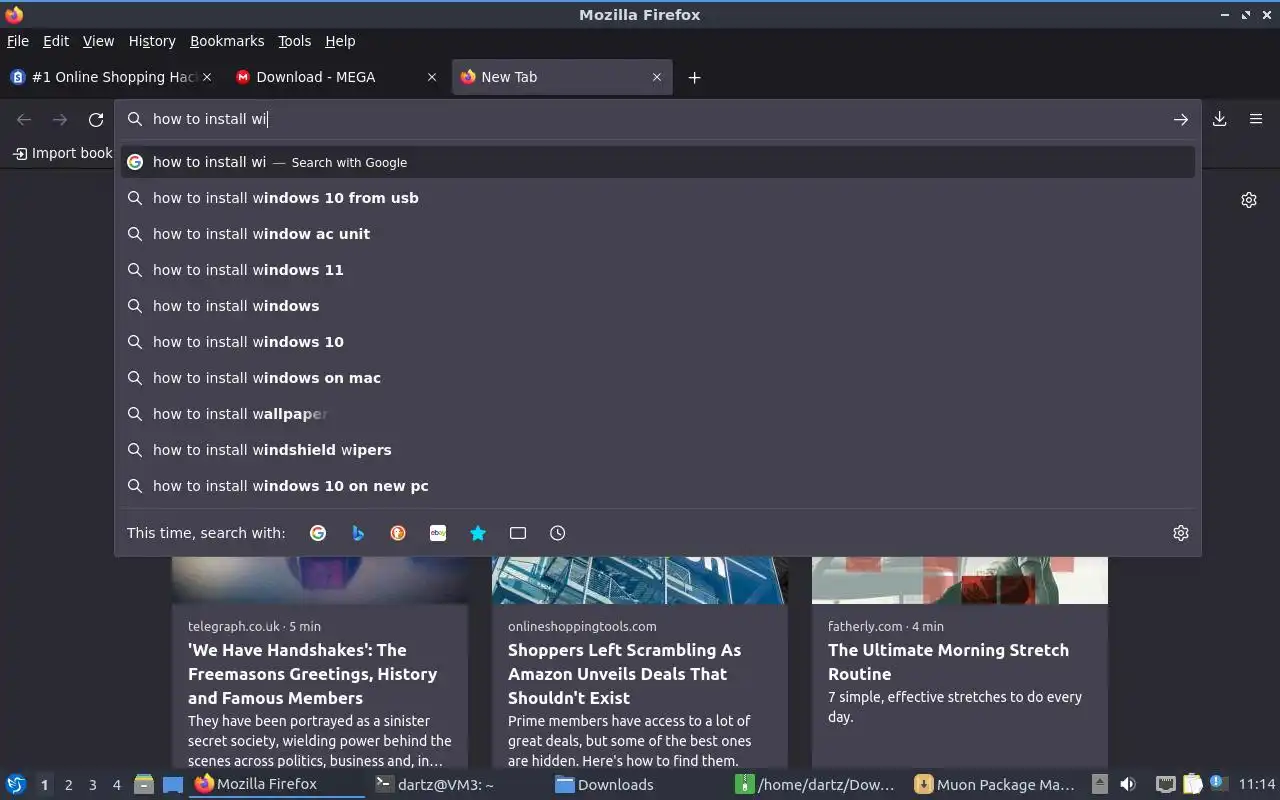Reload the current page

96,120
